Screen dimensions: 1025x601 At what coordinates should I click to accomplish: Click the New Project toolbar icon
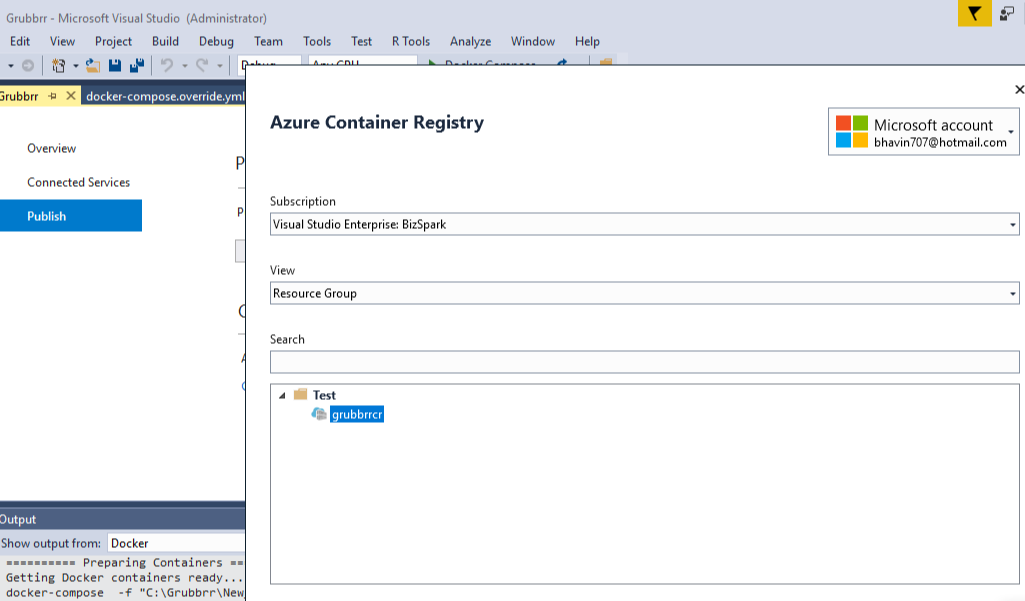pyautogui.click(x=58, y=65)
